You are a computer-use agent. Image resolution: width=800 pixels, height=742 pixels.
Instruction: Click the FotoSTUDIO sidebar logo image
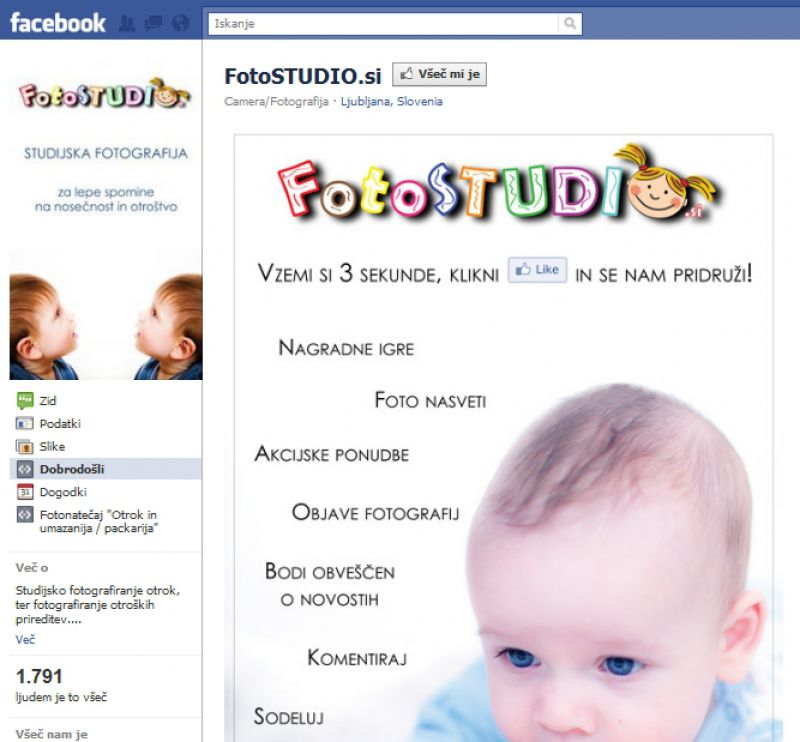(x=105, y=93)
